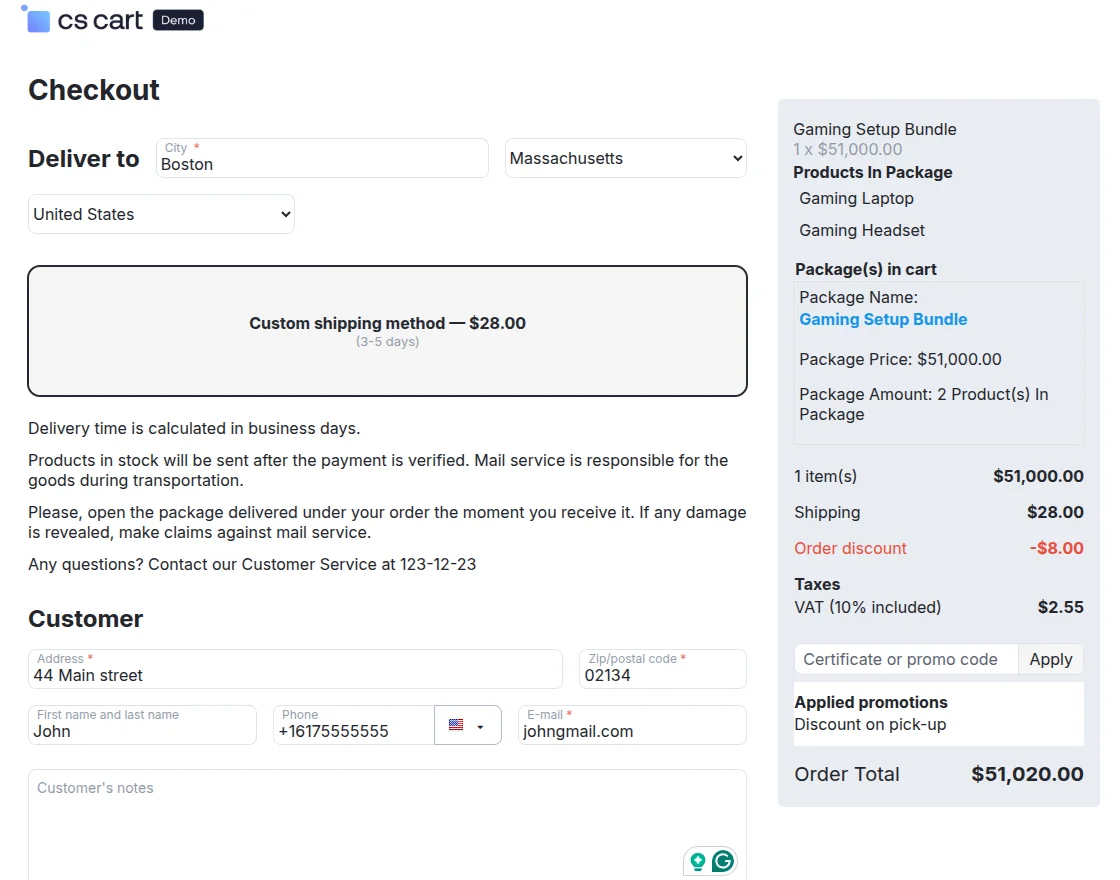Click the Order Total $51,020.00 amount

[x=1027, y=774]
